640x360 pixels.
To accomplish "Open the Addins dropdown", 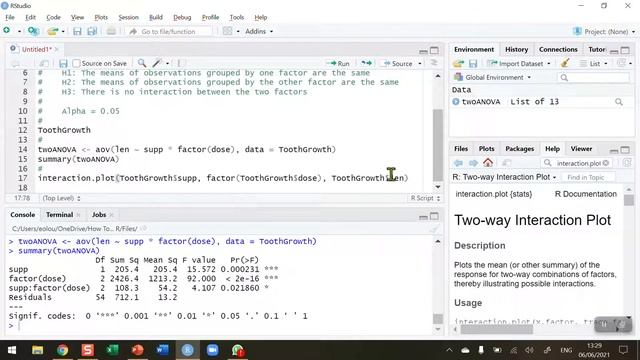I will (x=259, y=31).
